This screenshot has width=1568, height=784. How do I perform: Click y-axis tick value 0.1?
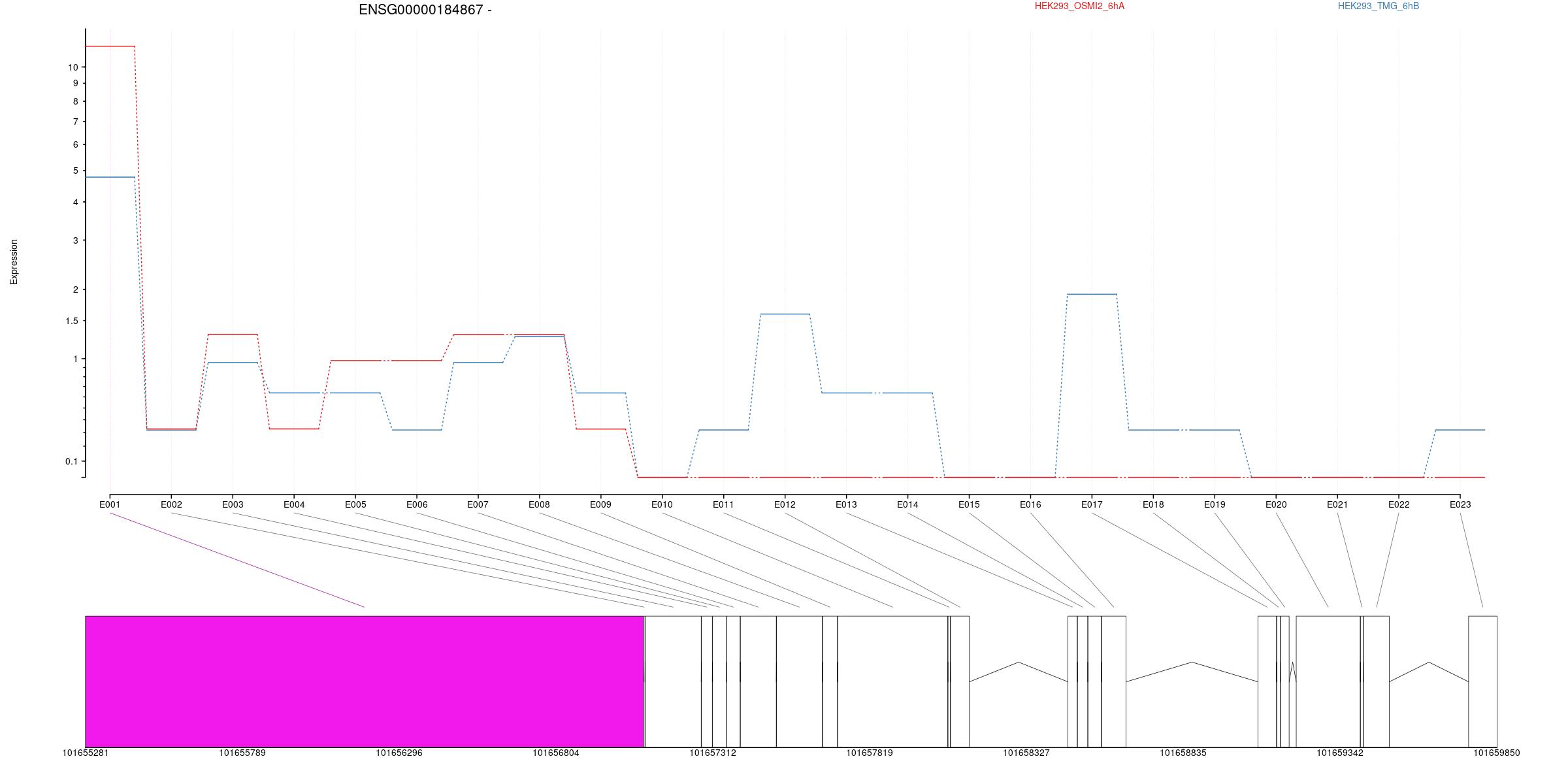[x=72, y=461]
